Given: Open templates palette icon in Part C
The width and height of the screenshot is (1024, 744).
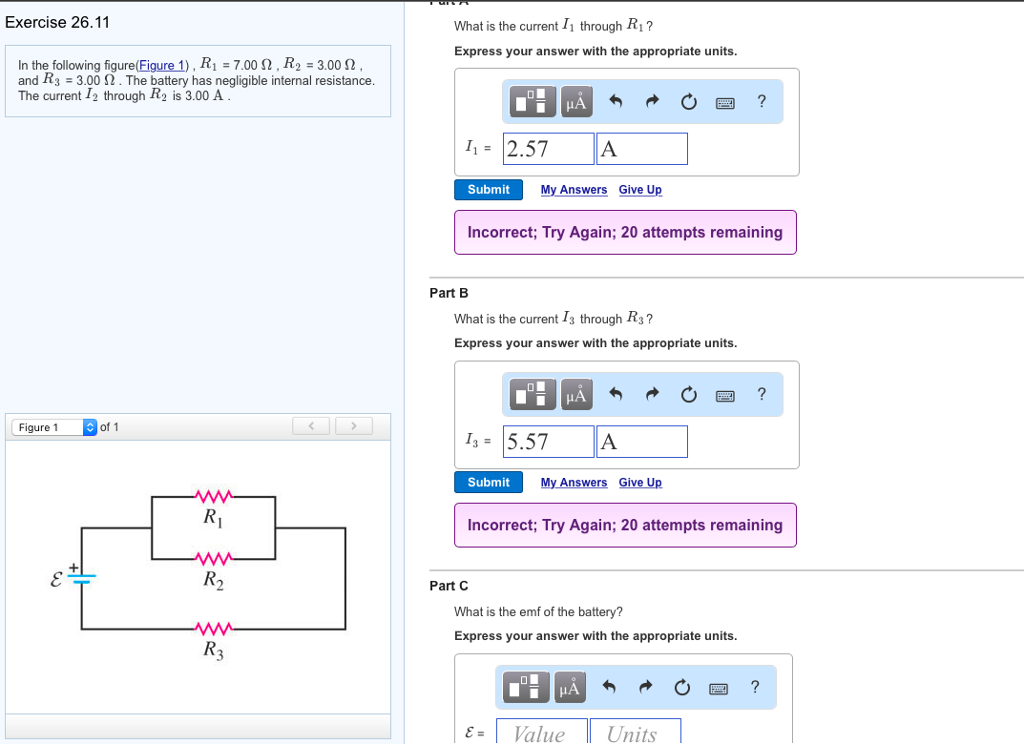Looking at the screenshot, I should 526,687.
